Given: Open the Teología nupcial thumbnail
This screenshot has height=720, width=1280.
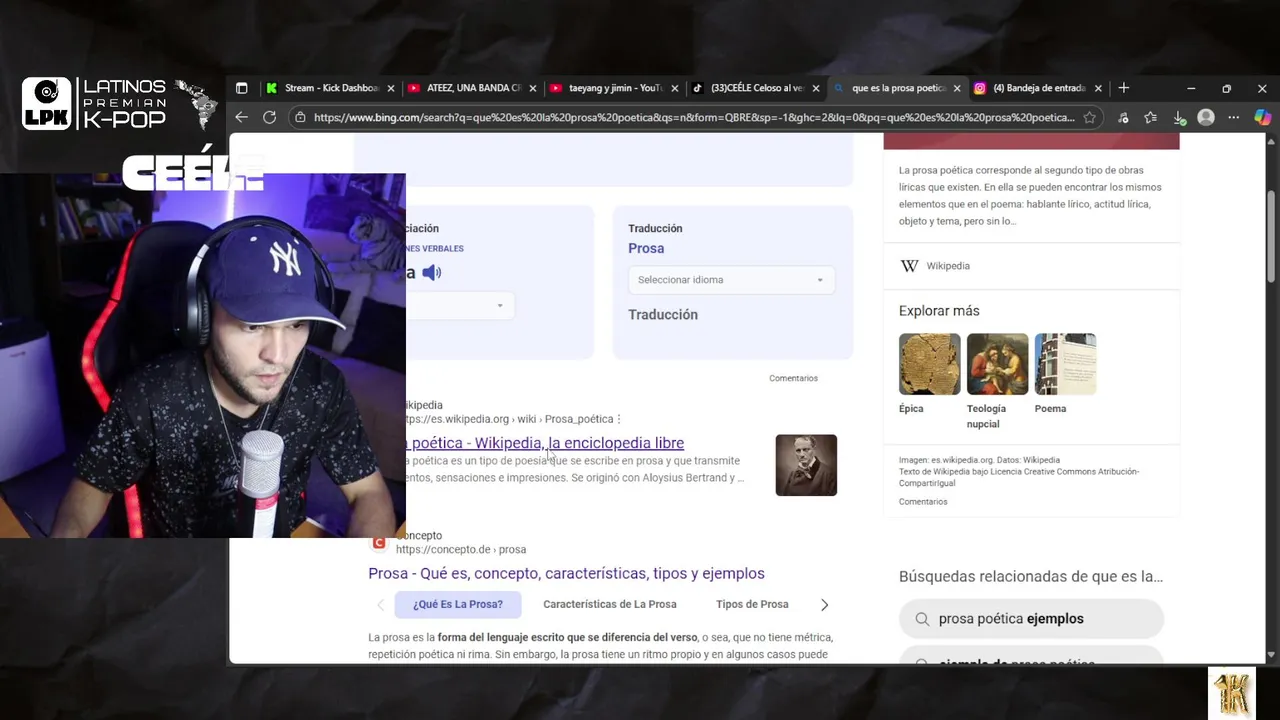Looking at the screenshot, I should click(x=997, y=364).
